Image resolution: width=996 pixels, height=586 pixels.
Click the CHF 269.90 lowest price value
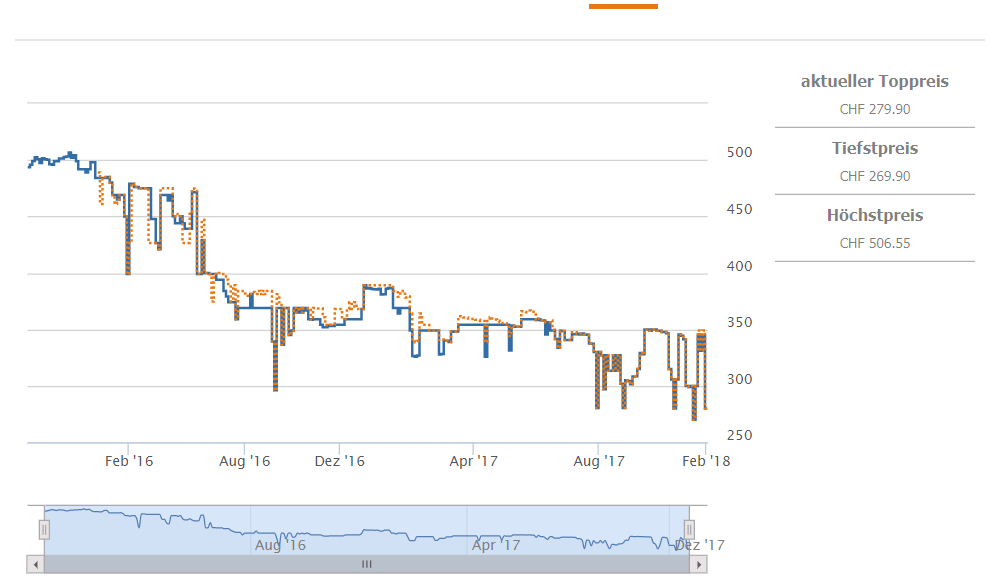click(x=874, y=177)
